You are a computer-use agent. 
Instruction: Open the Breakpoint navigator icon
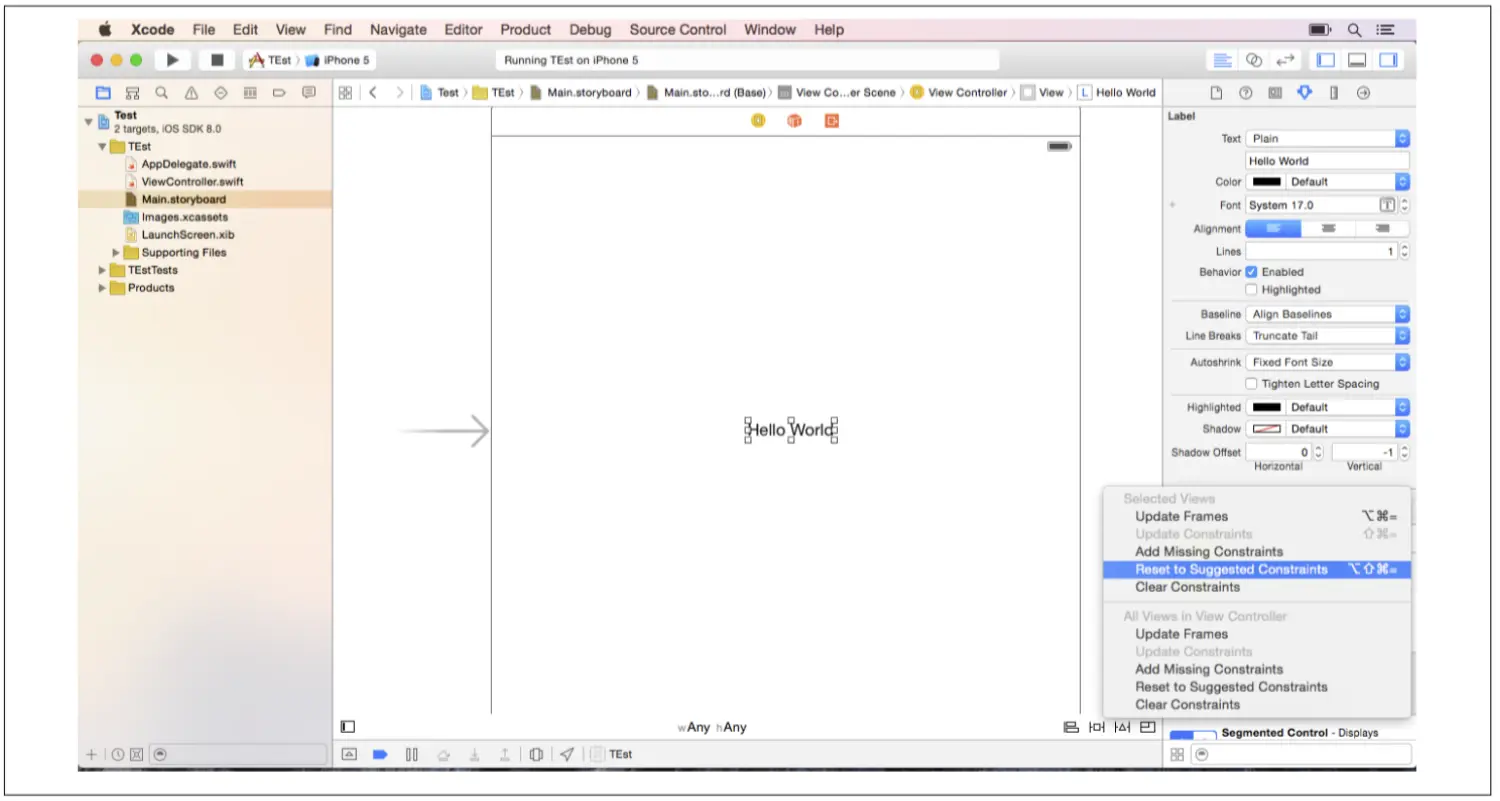click(279, 92)
